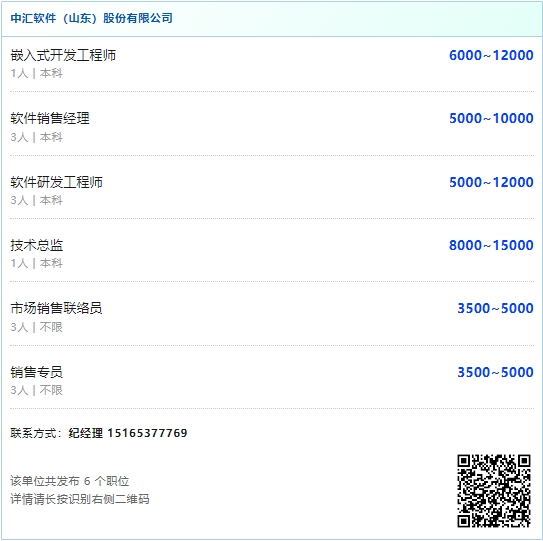The width and height of the screenshot is (543, 541).
Task: Click 3人 | 不限 under 销售专员
Action: [x=37, y=390]
